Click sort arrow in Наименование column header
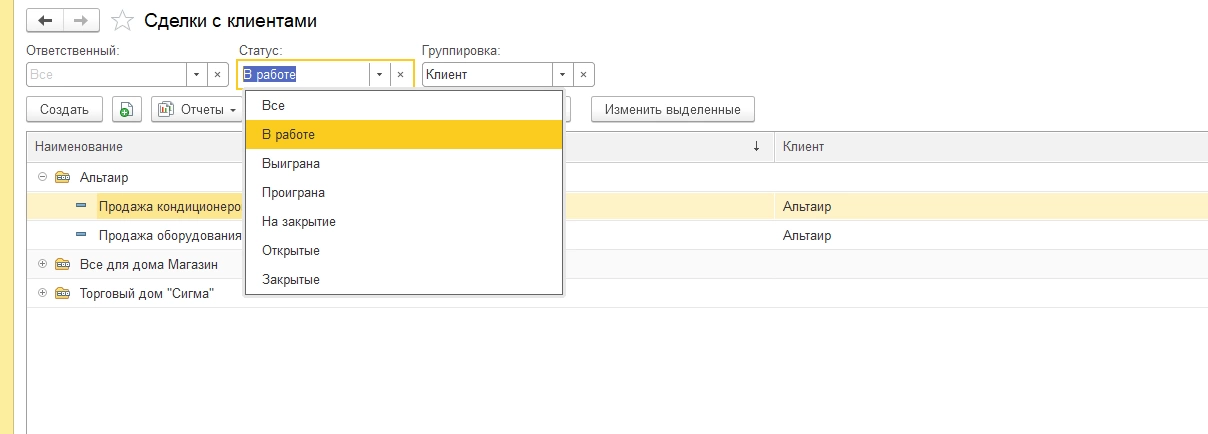This screenshot has width=1208, height=434. pyautogui.click(x=756, y=147)
